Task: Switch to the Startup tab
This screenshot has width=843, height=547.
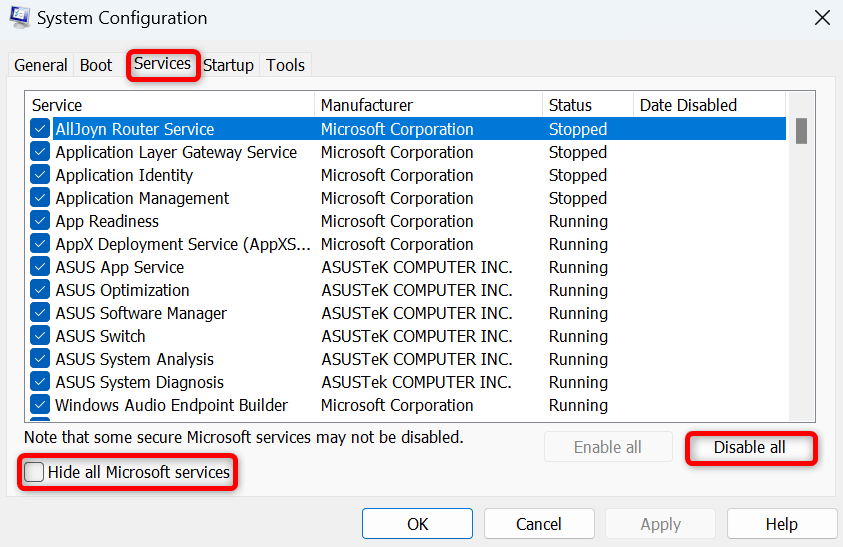Action: (228, 65)
